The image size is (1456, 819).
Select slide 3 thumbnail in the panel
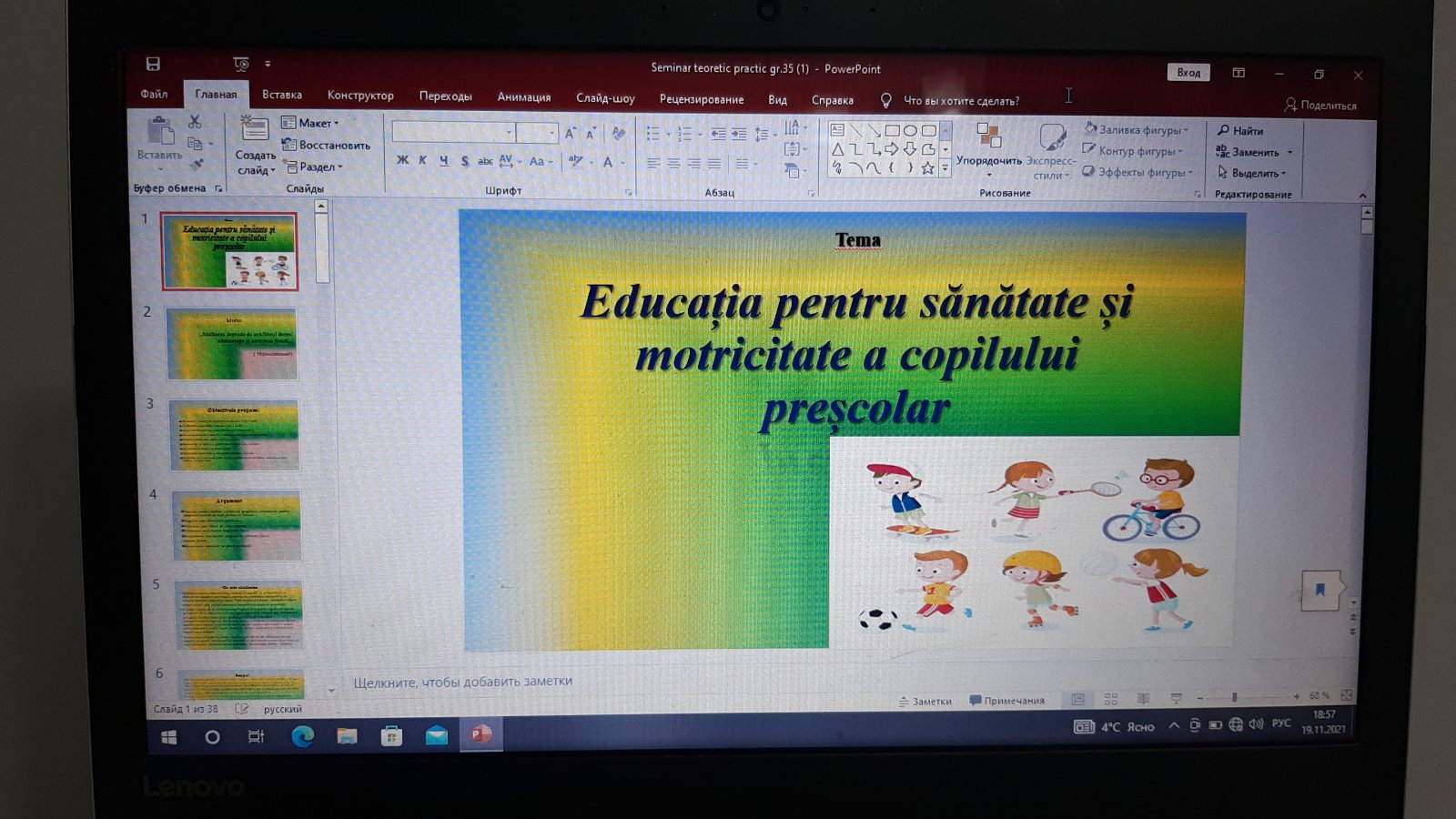point(234,435)
